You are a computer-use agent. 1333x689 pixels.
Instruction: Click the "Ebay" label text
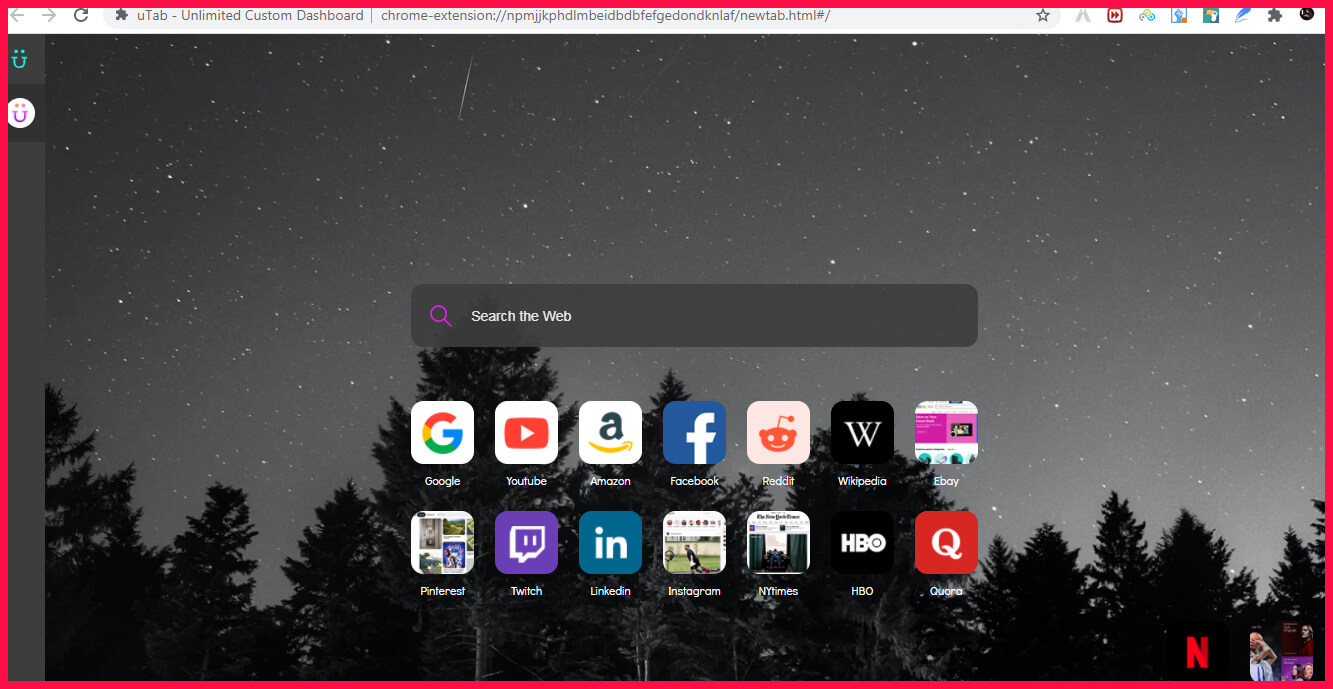(946, 481)
